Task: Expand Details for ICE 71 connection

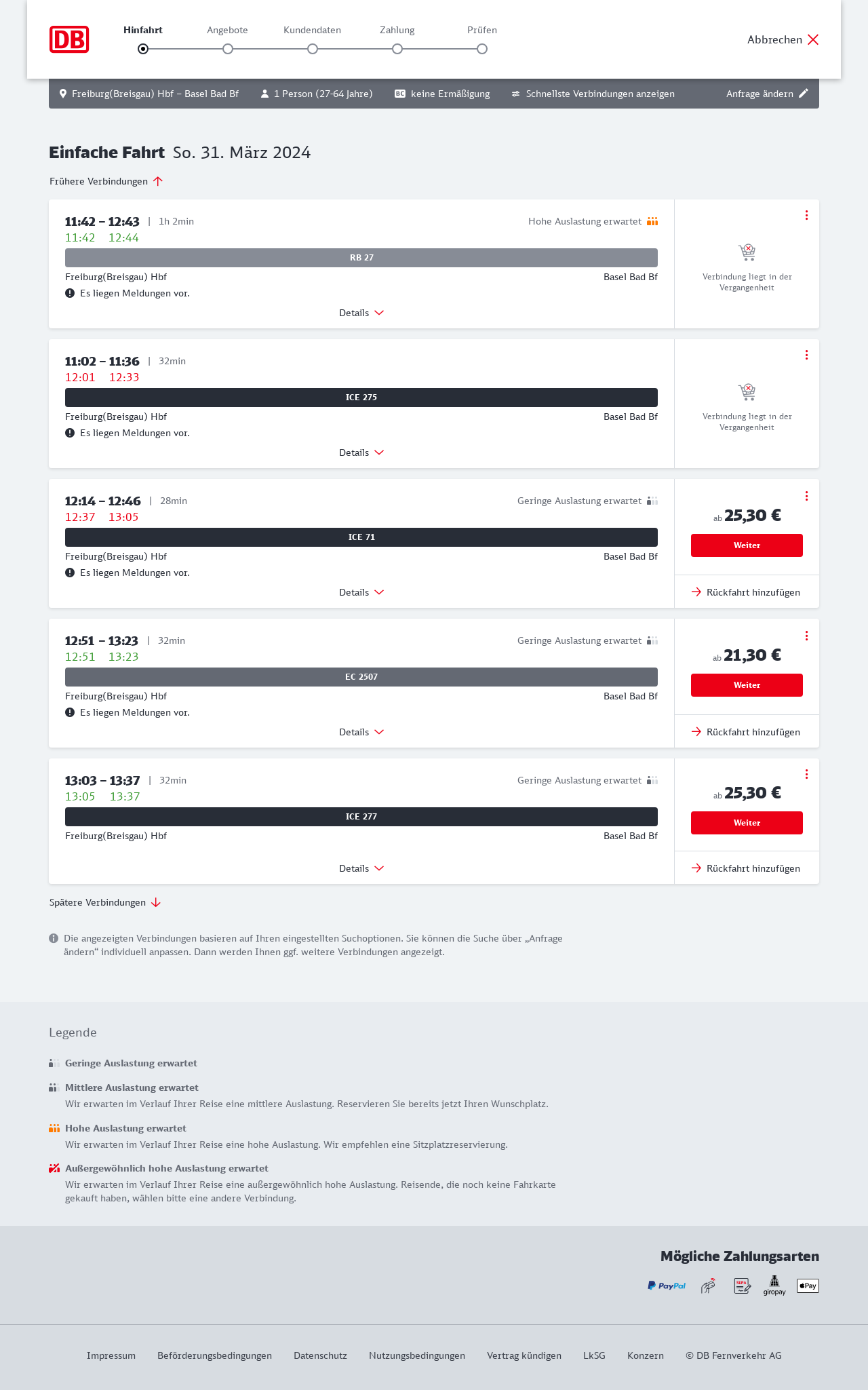Action: tap(361, 592)
